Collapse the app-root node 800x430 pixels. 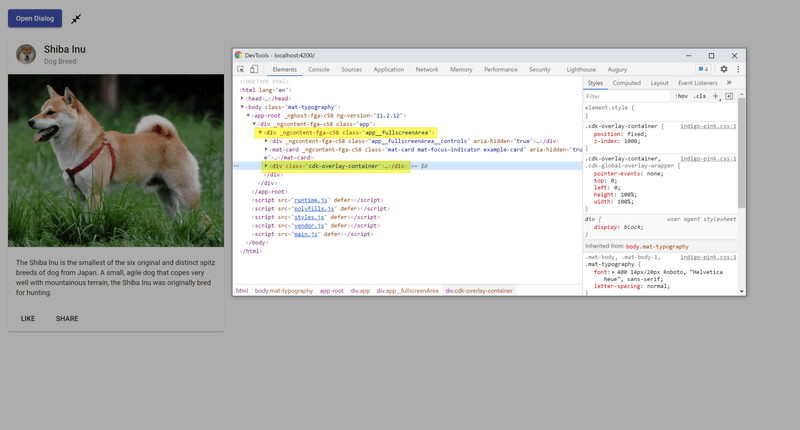[x=248, y=116]
